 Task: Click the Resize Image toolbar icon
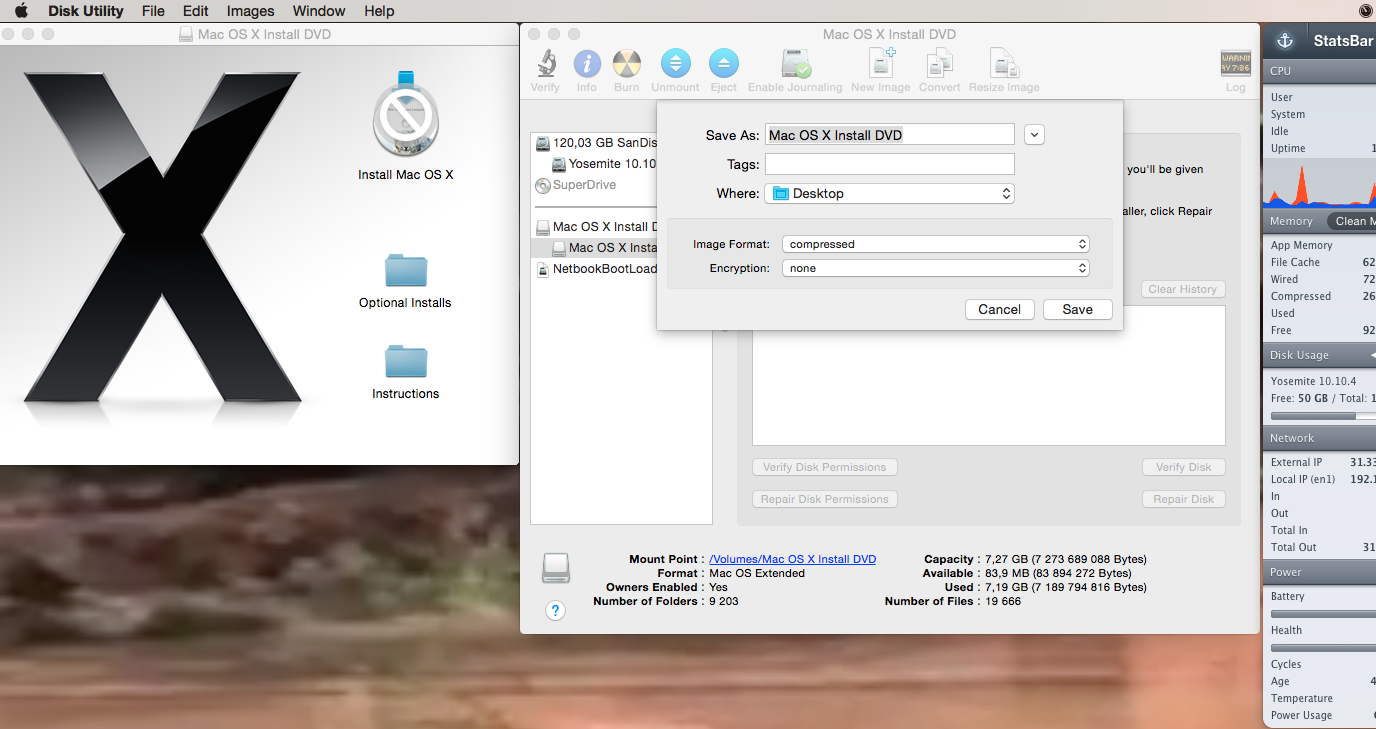[x=1004, y=64]
